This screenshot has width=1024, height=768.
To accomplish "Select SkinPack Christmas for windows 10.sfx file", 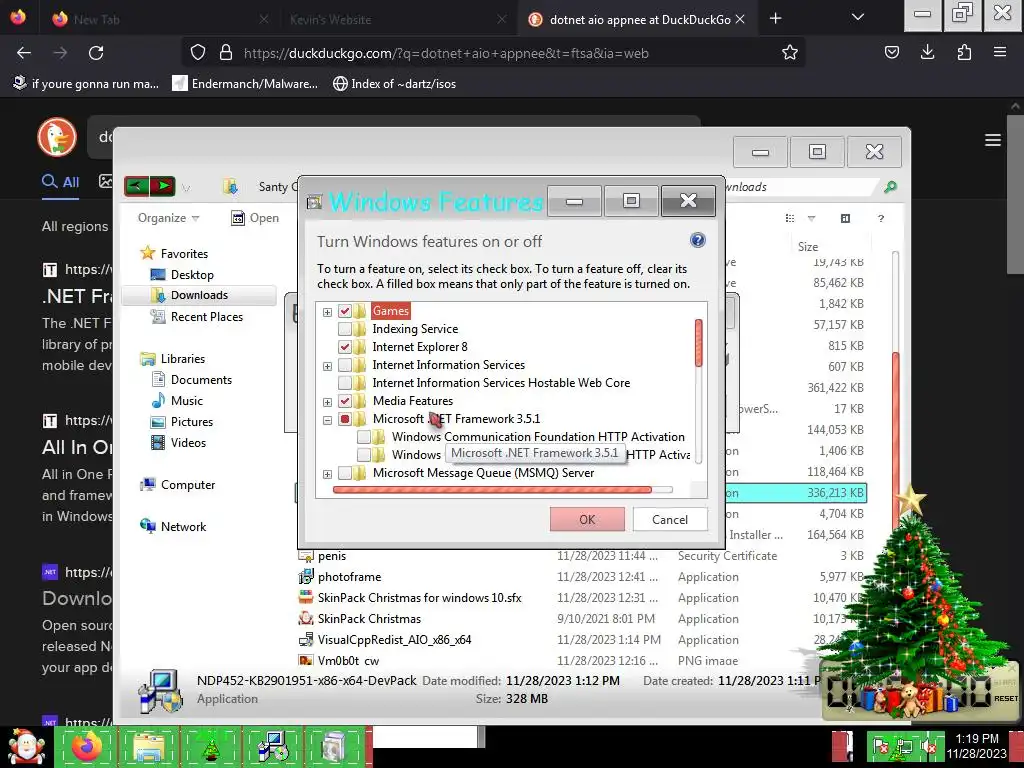I will coord(419,598).
